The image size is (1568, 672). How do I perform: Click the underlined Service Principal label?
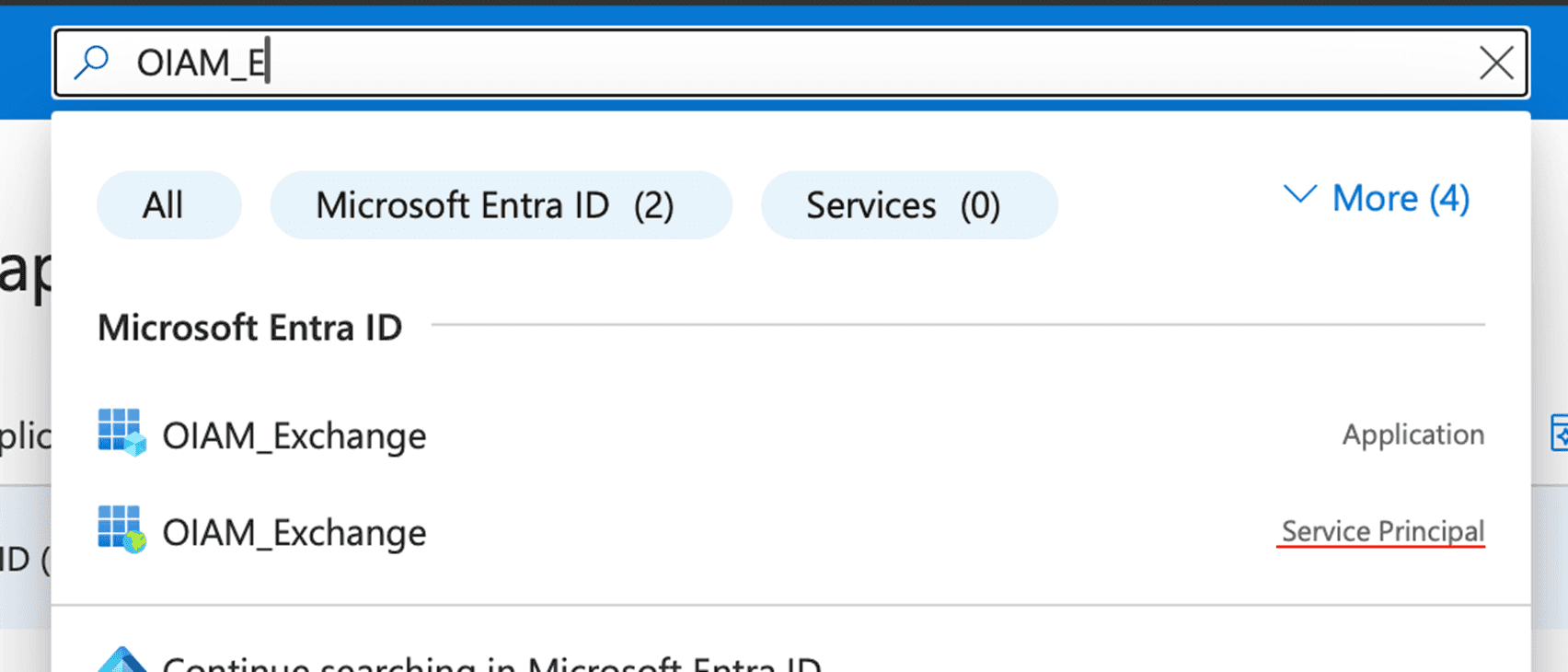pyautogui.click(x=1382, y=531)
